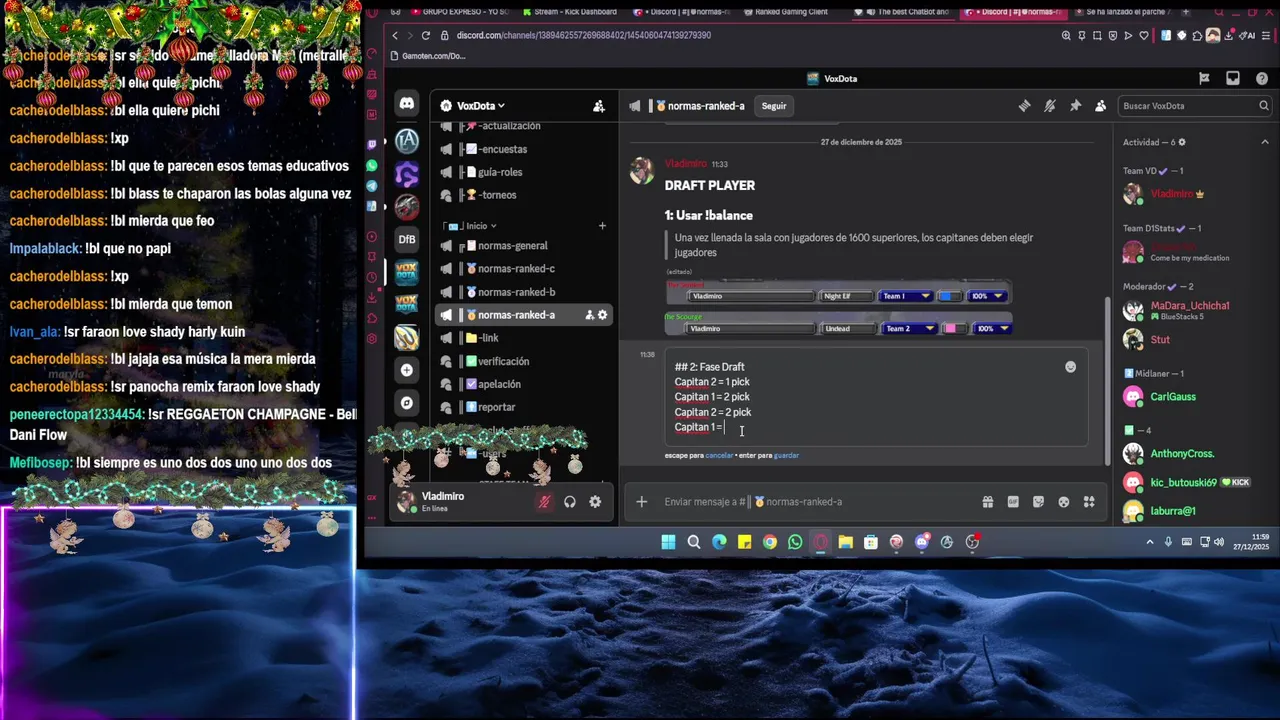Viewport: 1280px width, 720px height.
Task: Reload the browser page
Action: tap(426, 35)
